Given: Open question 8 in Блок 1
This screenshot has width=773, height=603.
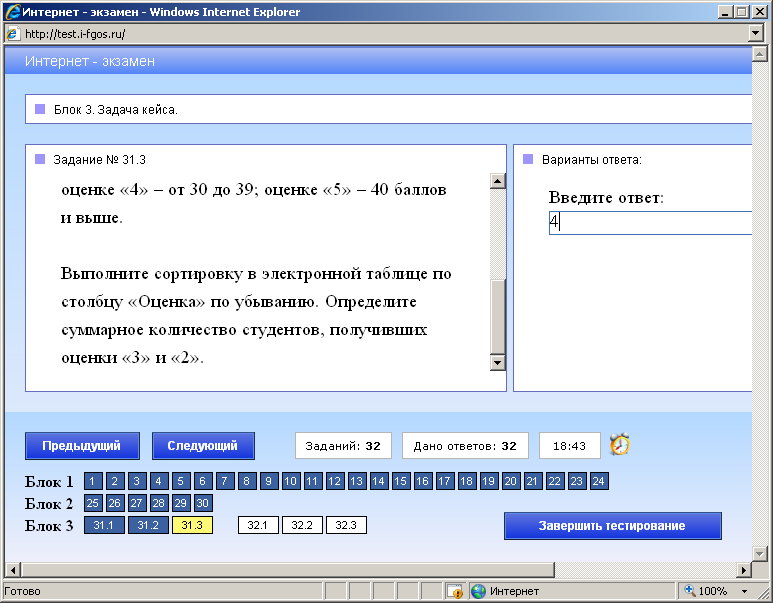Looking at the screenshot, I should pyautogui.click(x=247, y=481).
